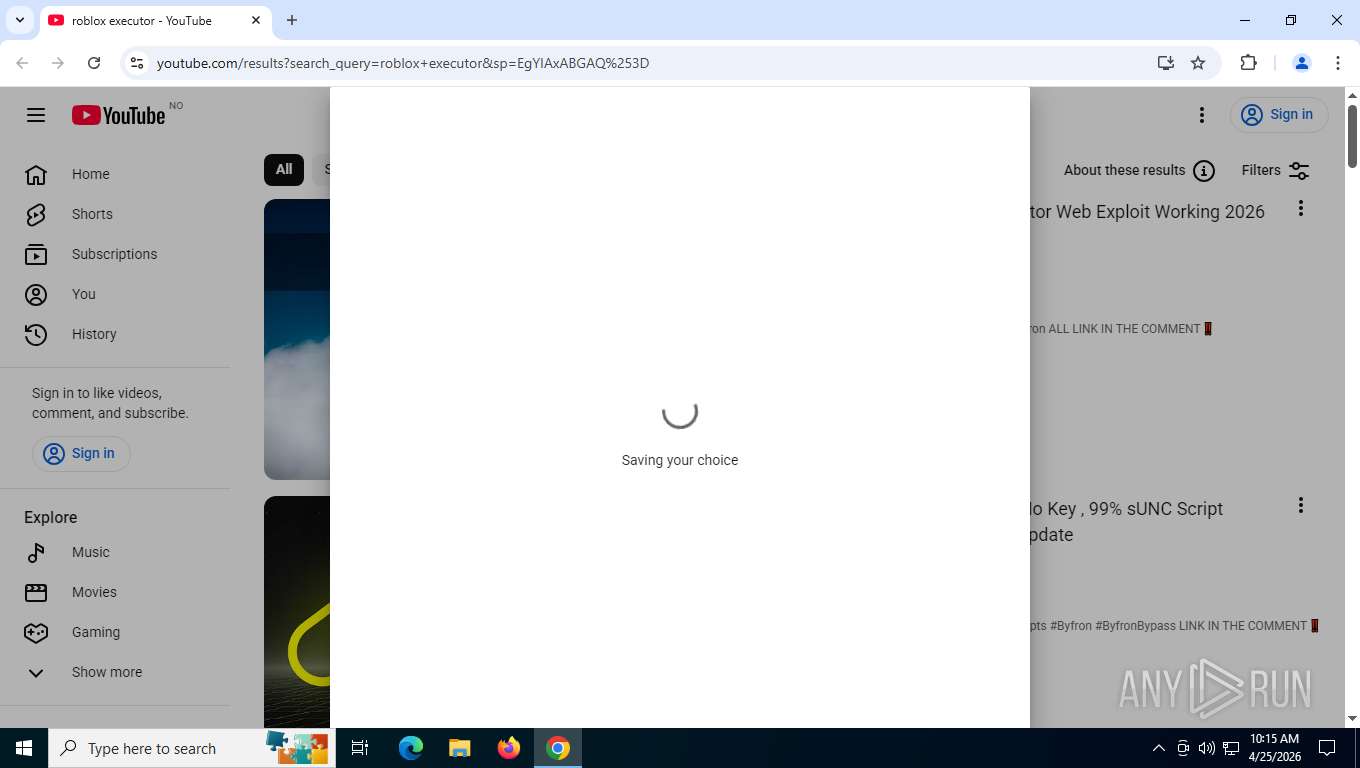Image resolution: width=1360 pixels, height=768 pixels.
Task: Launch Microsoft Edge from the taskbar
Action: pyautogui.click(x=411, y=748)
